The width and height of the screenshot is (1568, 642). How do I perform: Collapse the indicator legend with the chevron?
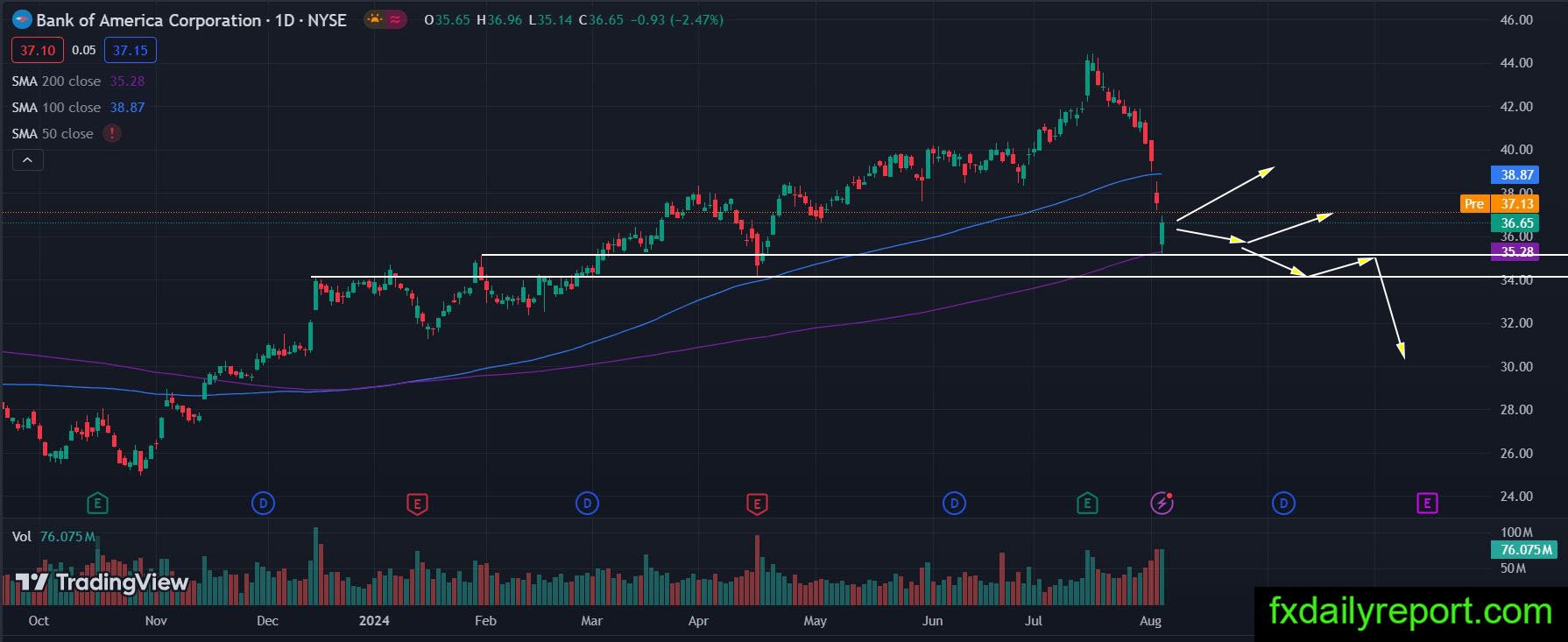click(x=28, y=160)
